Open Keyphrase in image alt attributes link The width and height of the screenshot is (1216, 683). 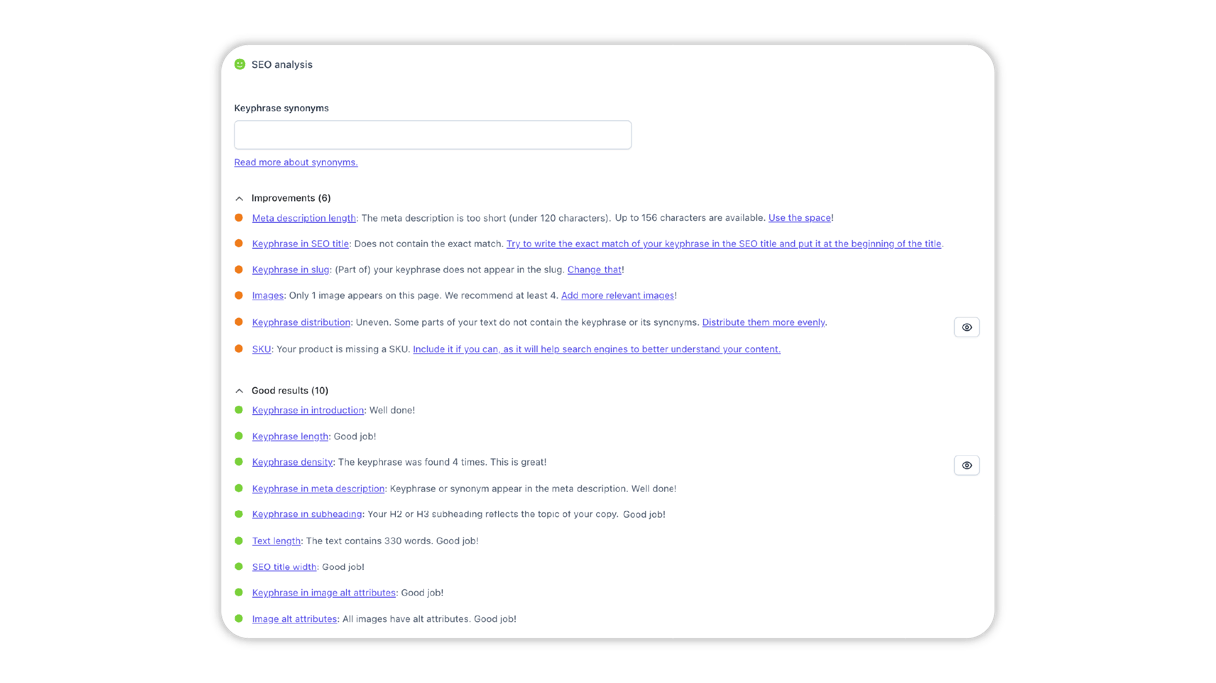tap(323, 593)
